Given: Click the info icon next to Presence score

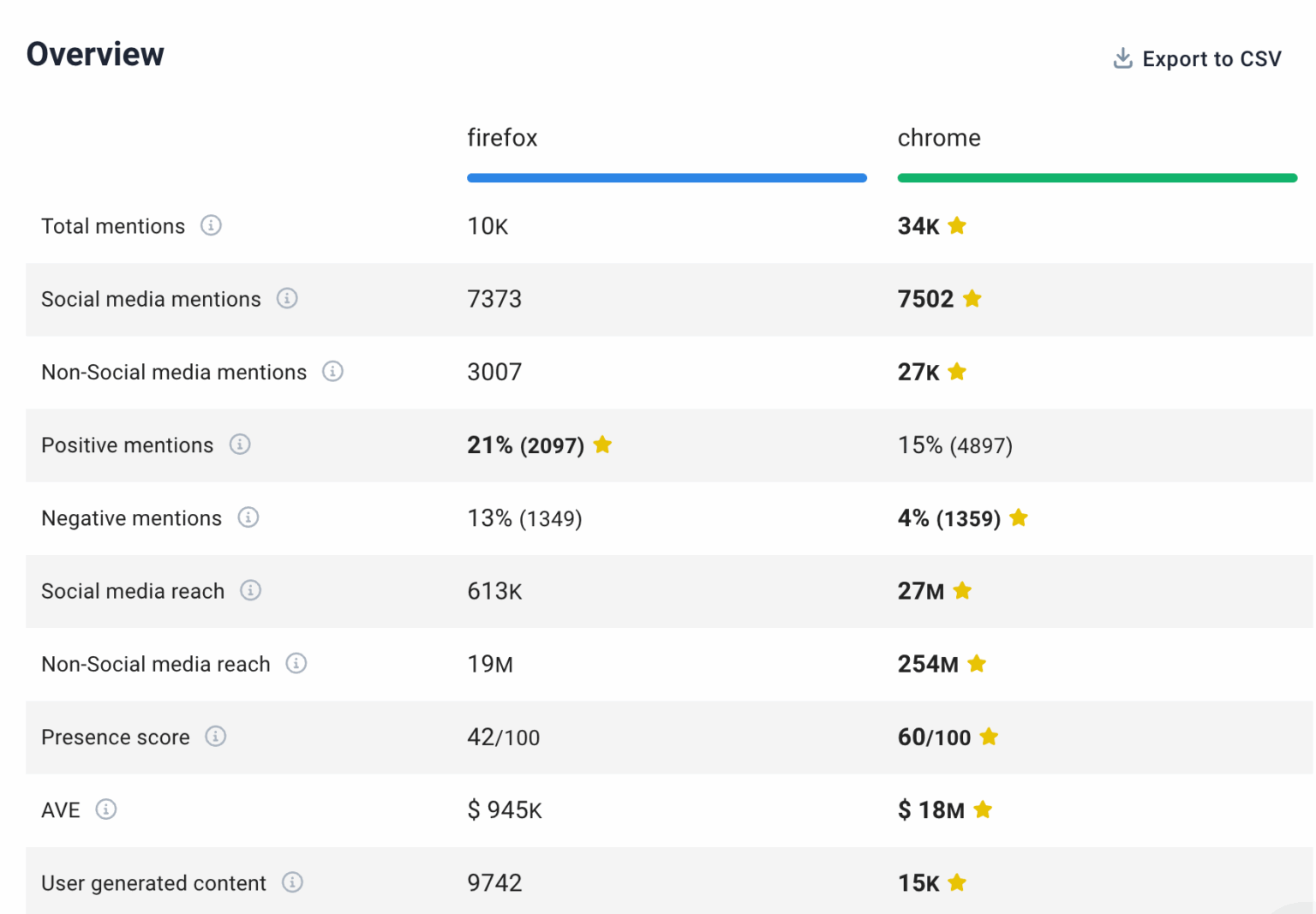Looking at the screenshot, I should click(217, 737).
